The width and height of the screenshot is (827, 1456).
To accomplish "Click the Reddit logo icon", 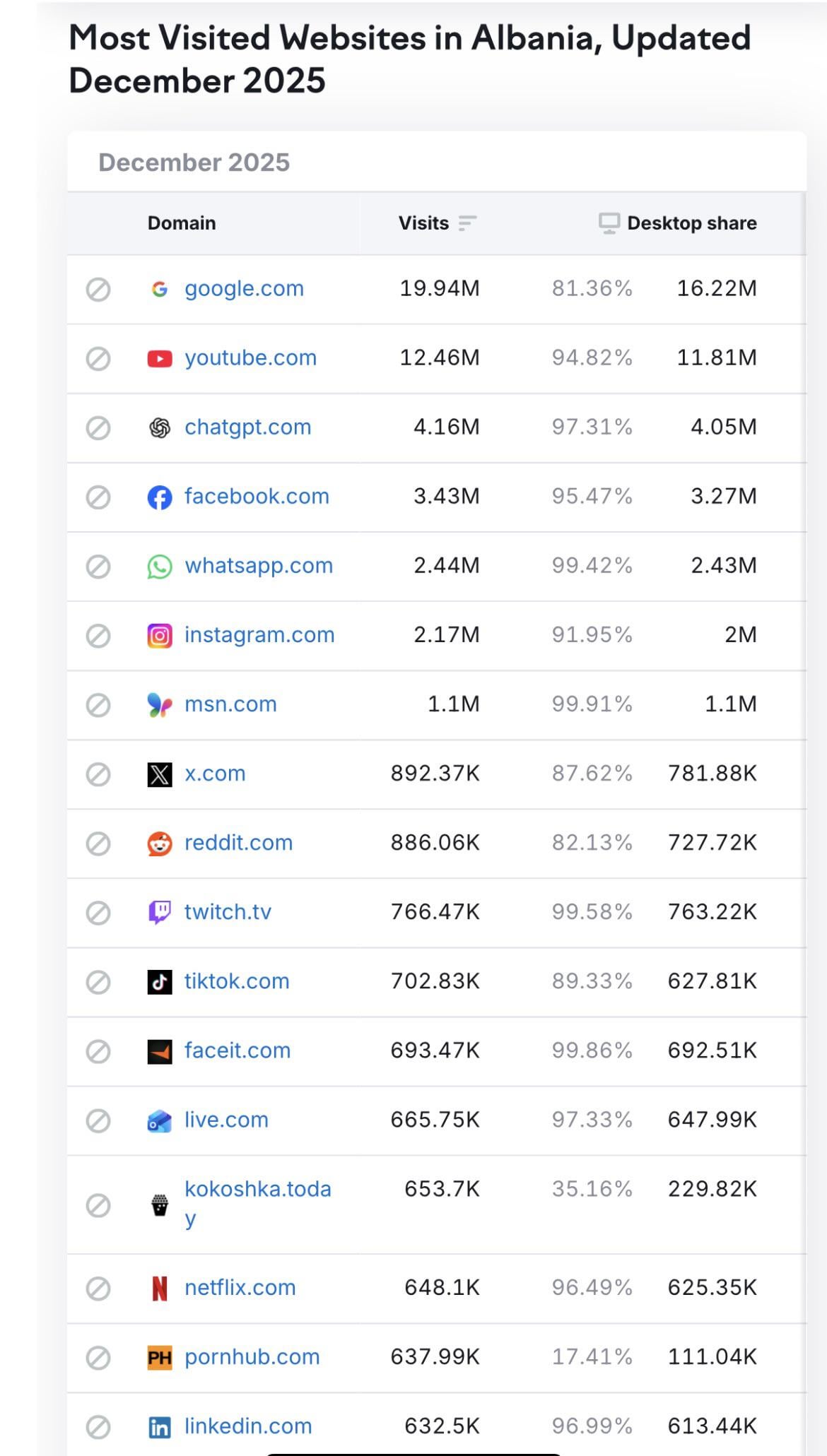I will pos(160,844).
